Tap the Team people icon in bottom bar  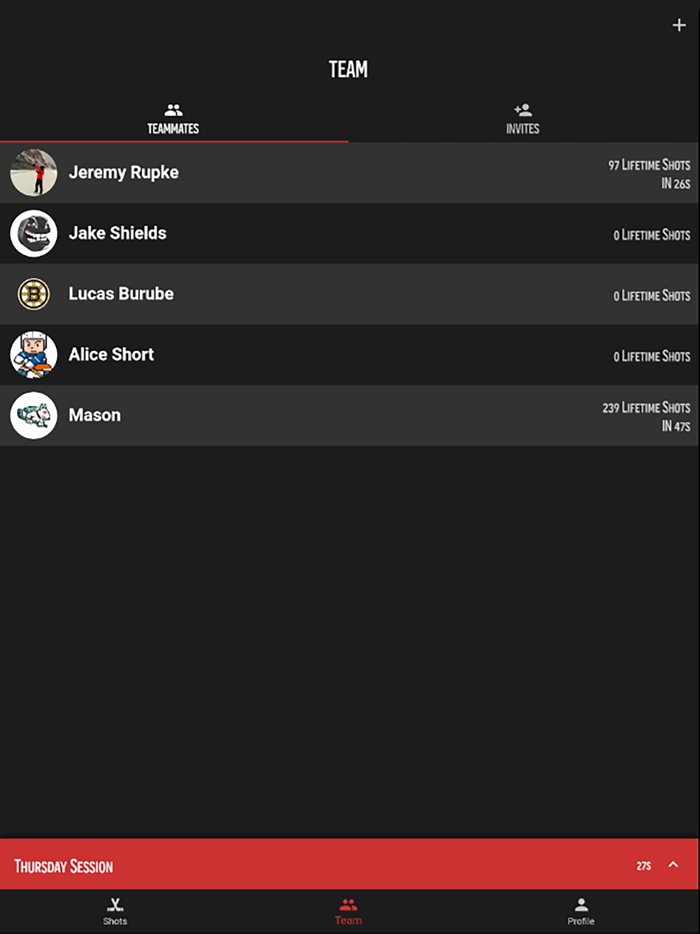[348, 905]
